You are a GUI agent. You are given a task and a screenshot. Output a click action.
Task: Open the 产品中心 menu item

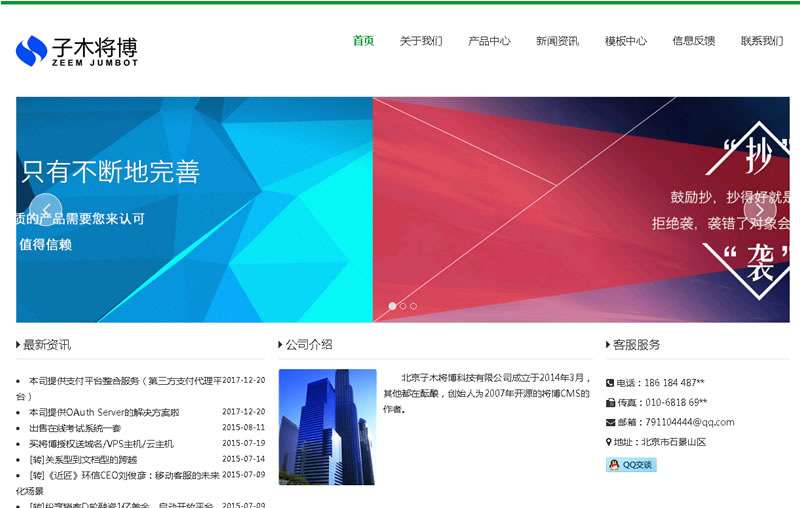(489, 41)
